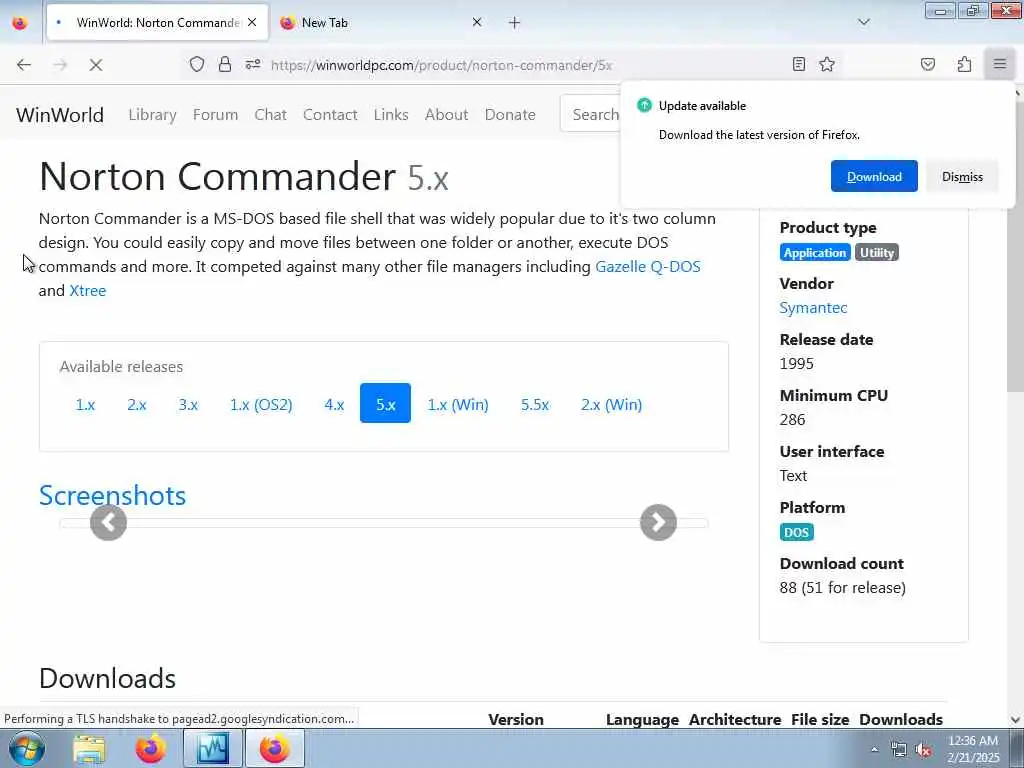Dismiss the update notification
Image resolution: width=1024 pixels, height=768 pixels.
(962, 176)
